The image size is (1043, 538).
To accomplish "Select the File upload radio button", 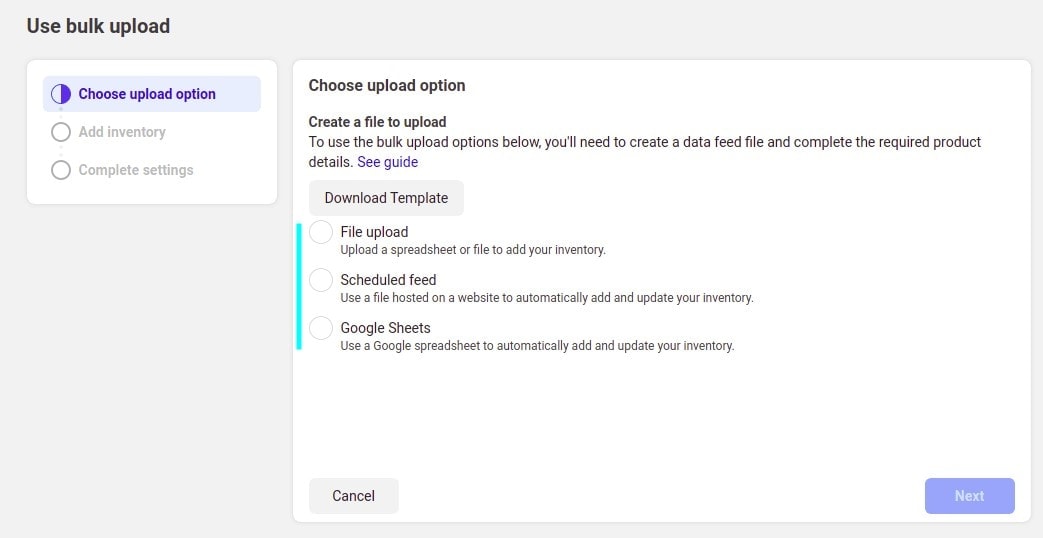I will pos(321,232).
